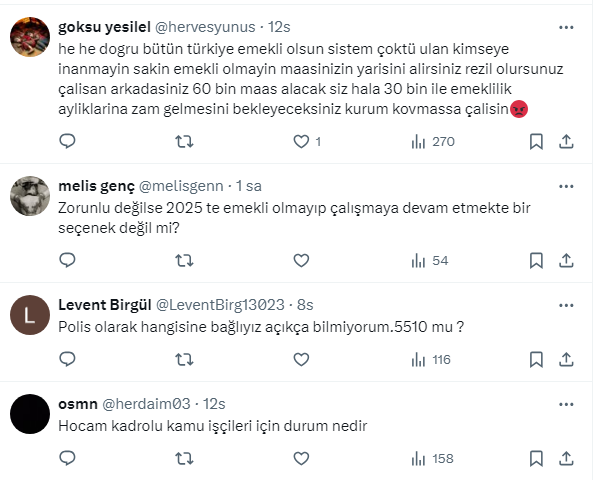
Task: Reply to Levent Birgül's tweet
Action: pyautogui.click(x=68, y=360)
